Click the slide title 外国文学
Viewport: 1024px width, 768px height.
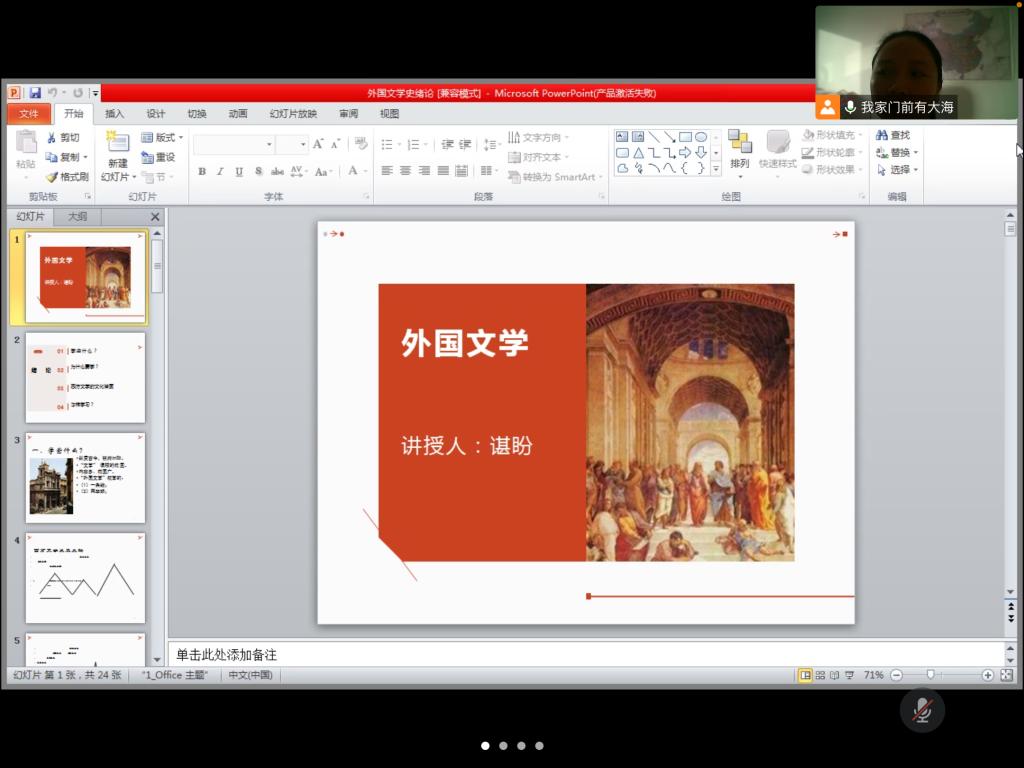(464, 343)
